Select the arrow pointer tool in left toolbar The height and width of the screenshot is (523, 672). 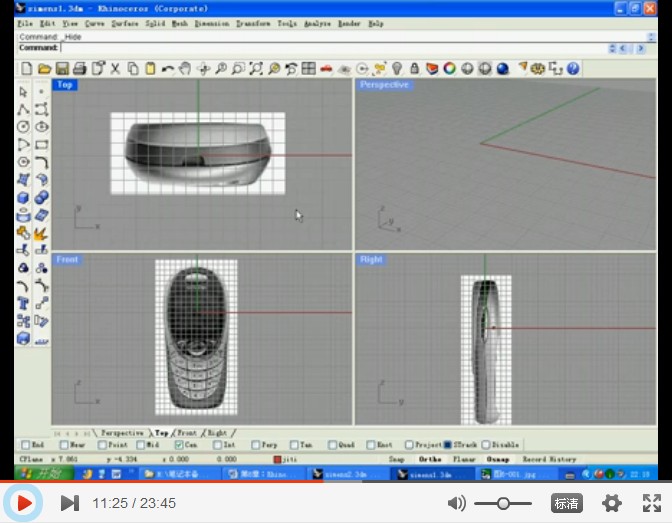click(24, 92)
